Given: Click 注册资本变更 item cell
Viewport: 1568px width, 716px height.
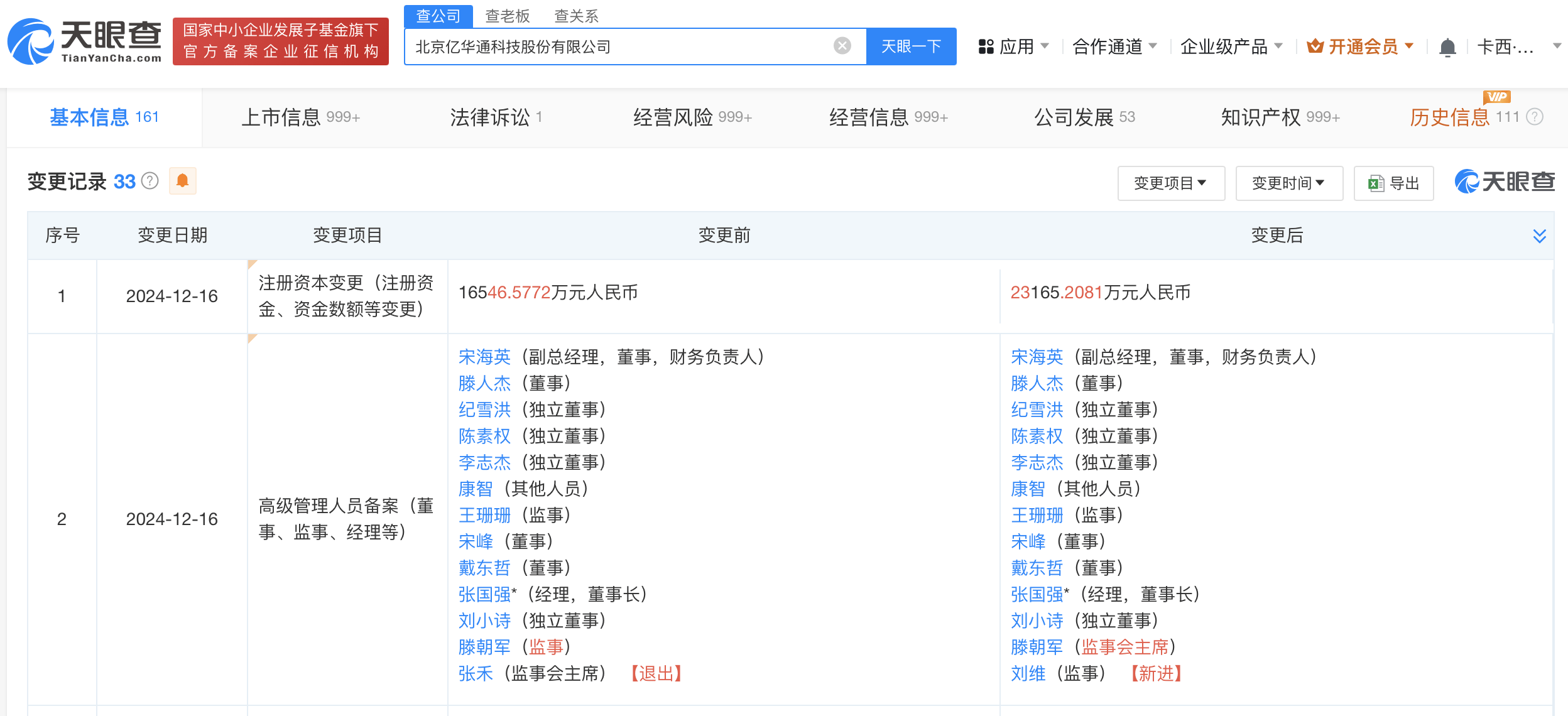Looking at the screenshot, I should [x=347, y=296].
